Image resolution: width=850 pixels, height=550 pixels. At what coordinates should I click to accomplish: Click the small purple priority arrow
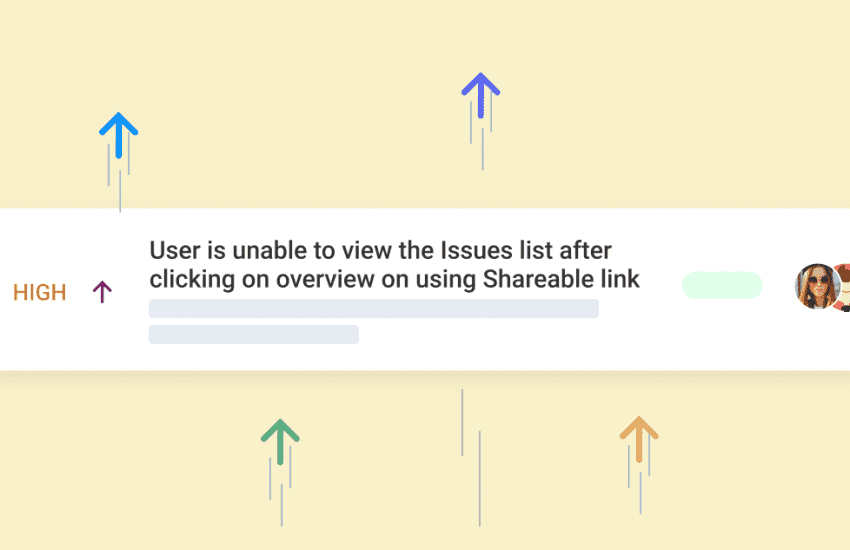(x=102, y=292)
